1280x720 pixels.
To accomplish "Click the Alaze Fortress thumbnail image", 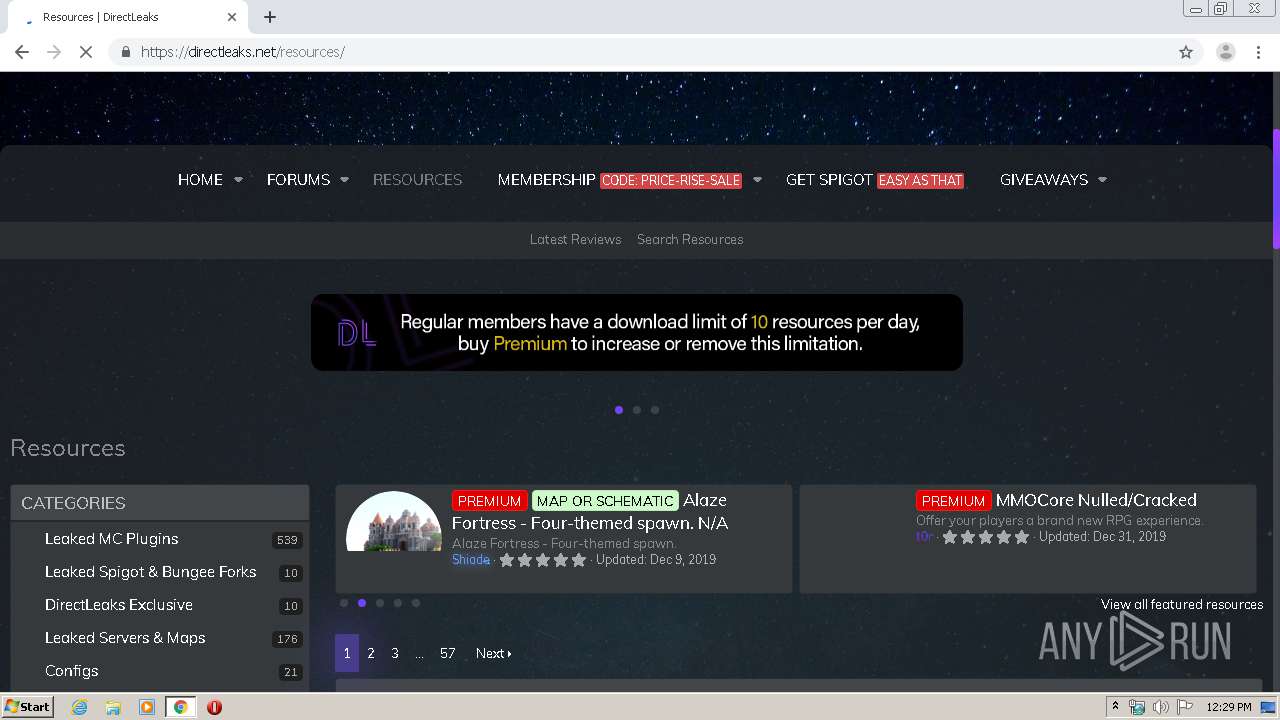I will click(x=394, y=521).
